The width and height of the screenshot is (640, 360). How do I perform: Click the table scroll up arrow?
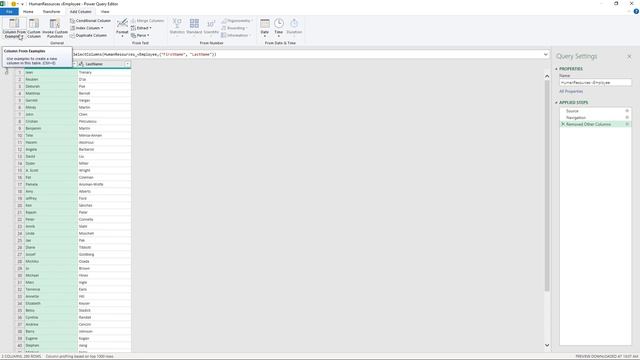click(547, 76)
